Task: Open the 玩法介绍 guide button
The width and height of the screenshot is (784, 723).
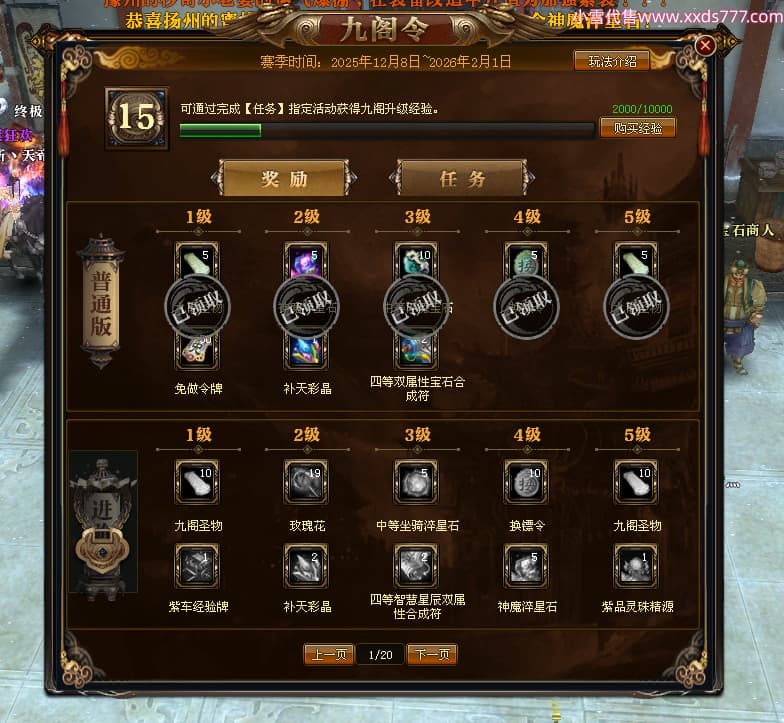Action: tap(612, 62)
